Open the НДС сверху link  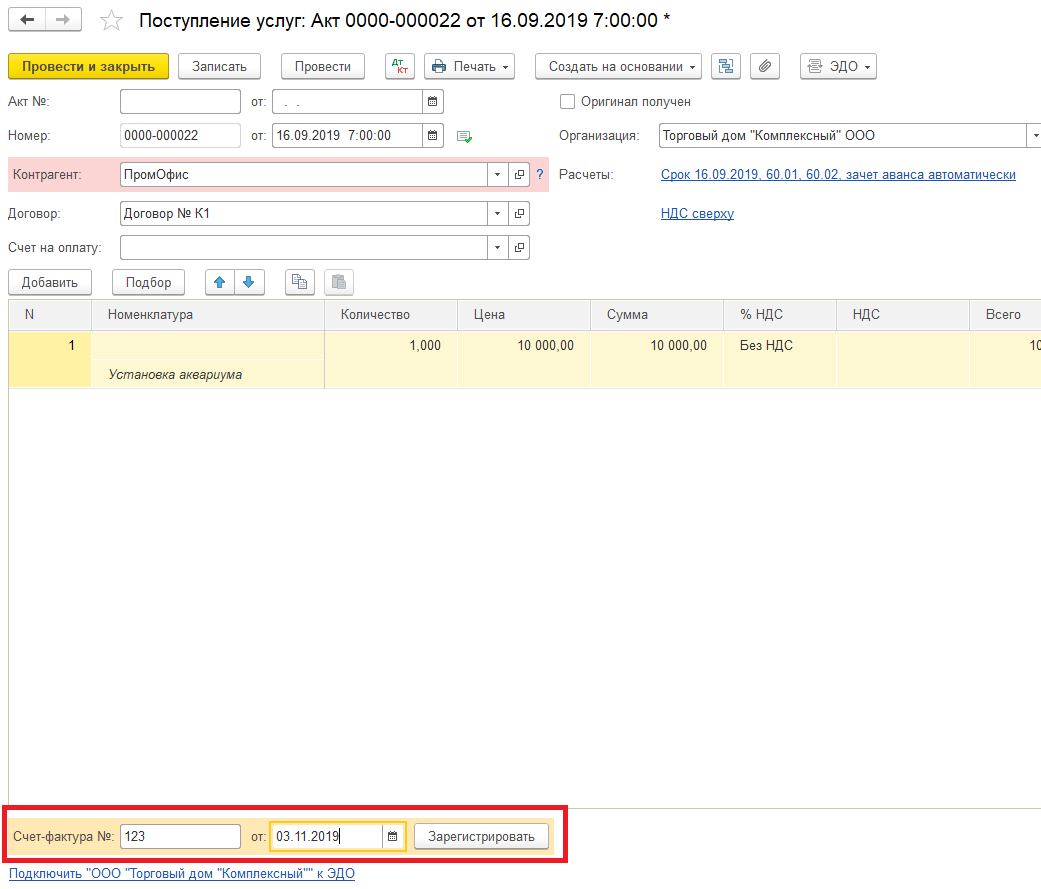(697, 214)
